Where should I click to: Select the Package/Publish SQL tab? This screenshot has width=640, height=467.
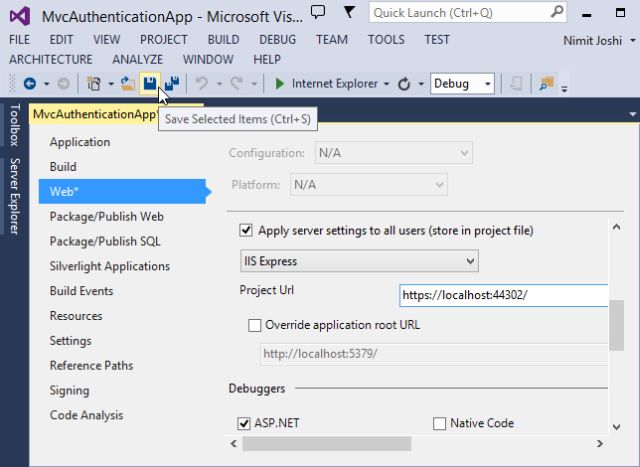(105, 241)
